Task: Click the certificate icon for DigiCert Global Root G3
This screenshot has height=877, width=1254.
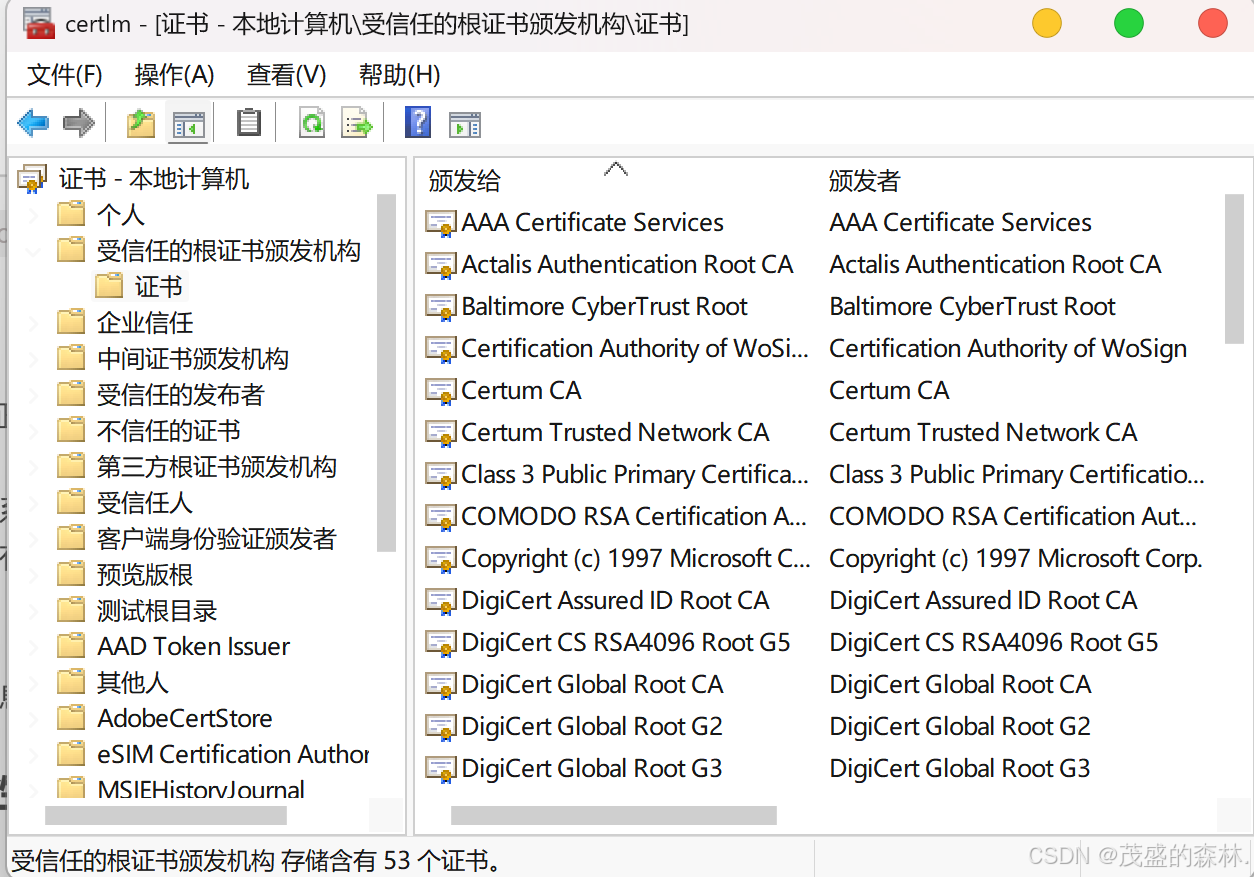Action: (x=441, y=769)
